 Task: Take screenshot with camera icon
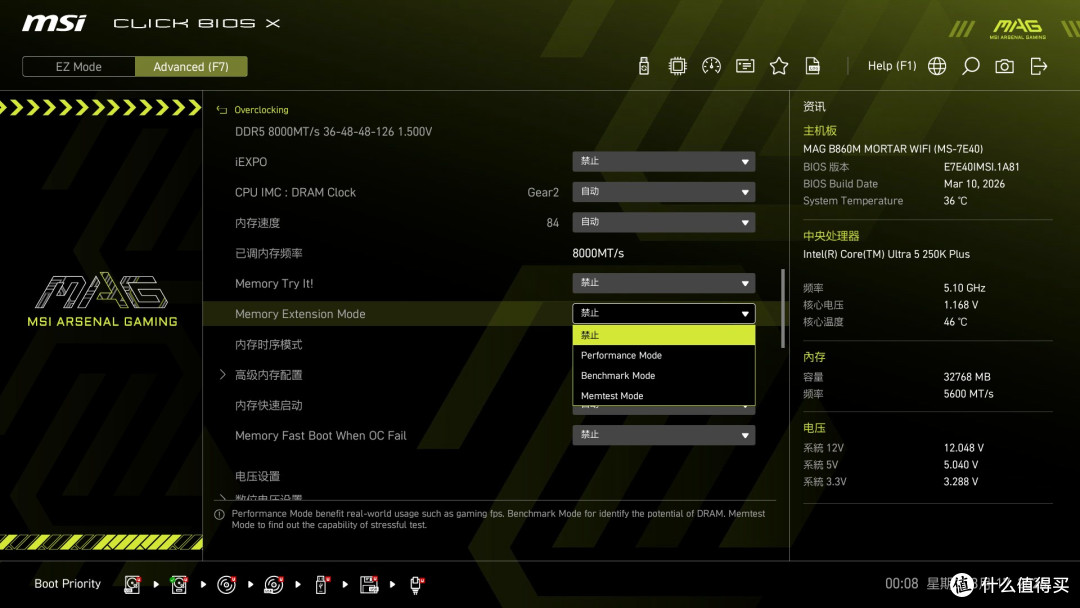pos(1004,66)
